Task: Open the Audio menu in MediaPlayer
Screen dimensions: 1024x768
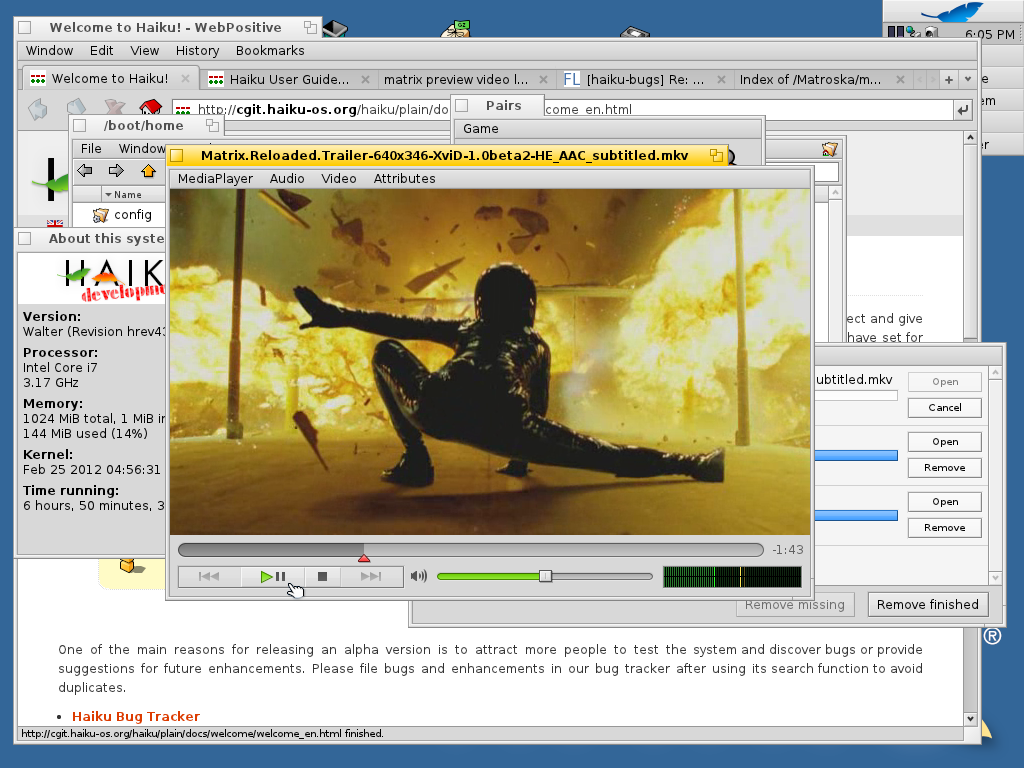Action: click(287, 178)
